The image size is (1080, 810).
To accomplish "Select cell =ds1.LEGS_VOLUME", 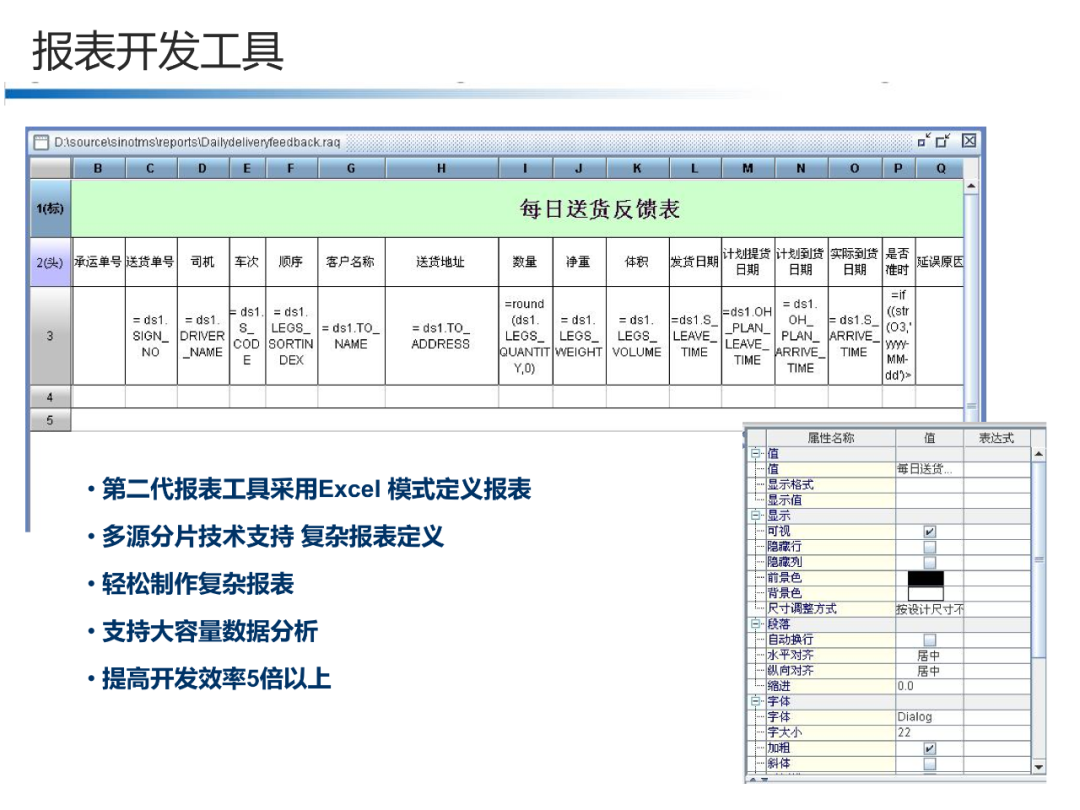I will 637,336.
